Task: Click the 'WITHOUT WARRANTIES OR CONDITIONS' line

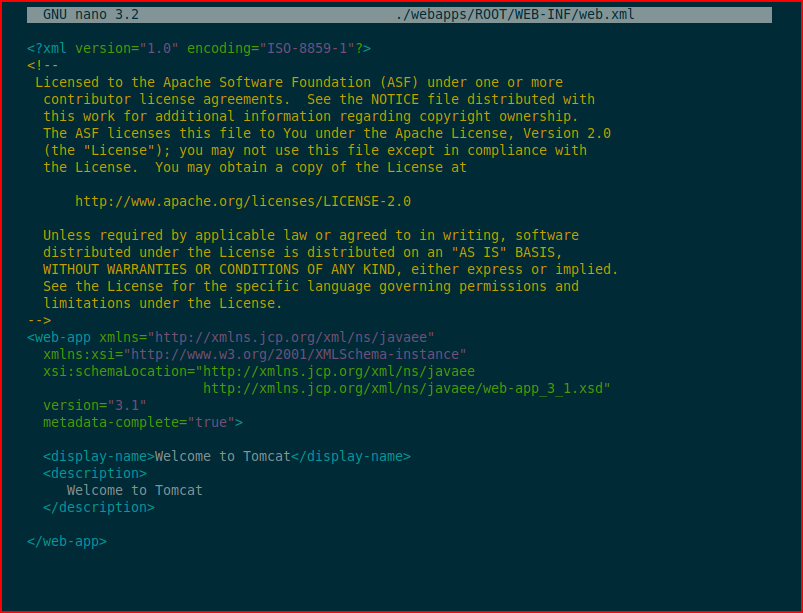Action: [x=331, y=269]
